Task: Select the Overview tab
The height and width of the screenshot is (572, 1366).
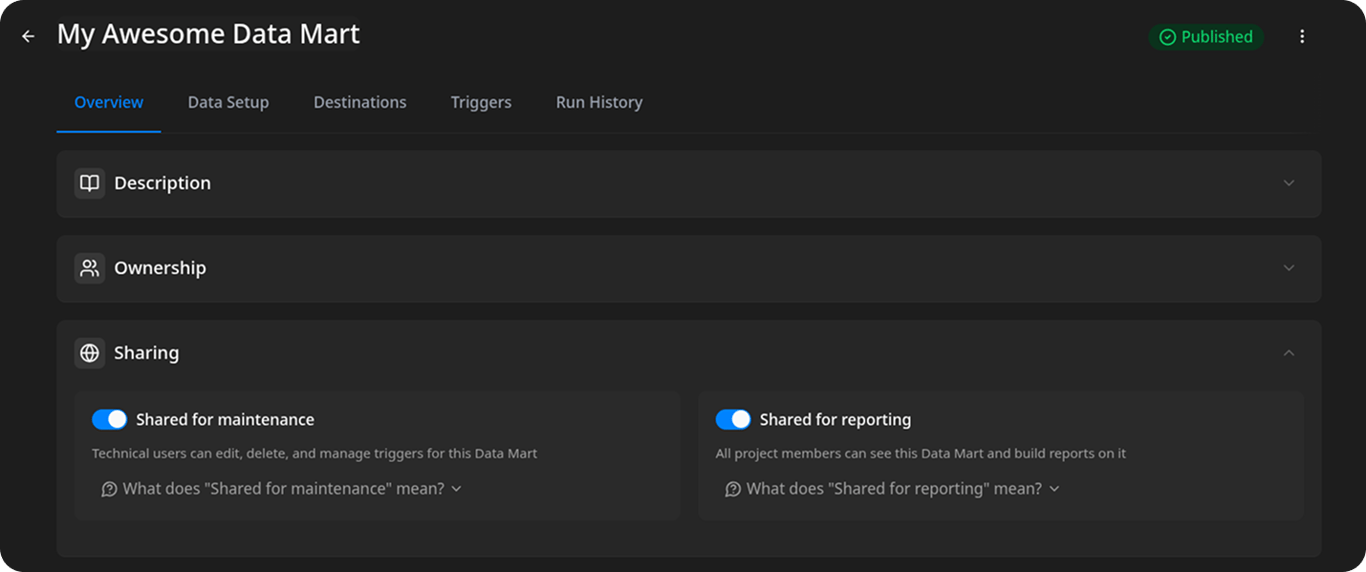Action: (109, 102)
